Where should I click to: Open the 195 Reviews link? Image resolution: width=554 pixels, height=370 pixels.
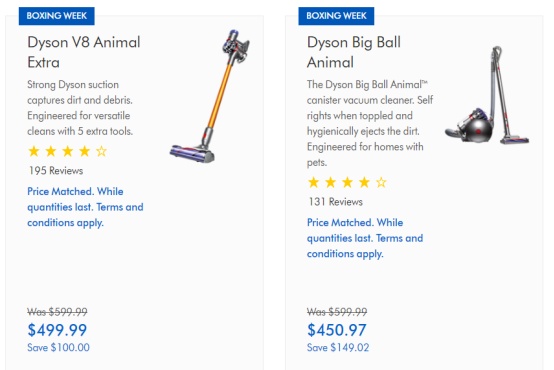click(x=56, y=171)
